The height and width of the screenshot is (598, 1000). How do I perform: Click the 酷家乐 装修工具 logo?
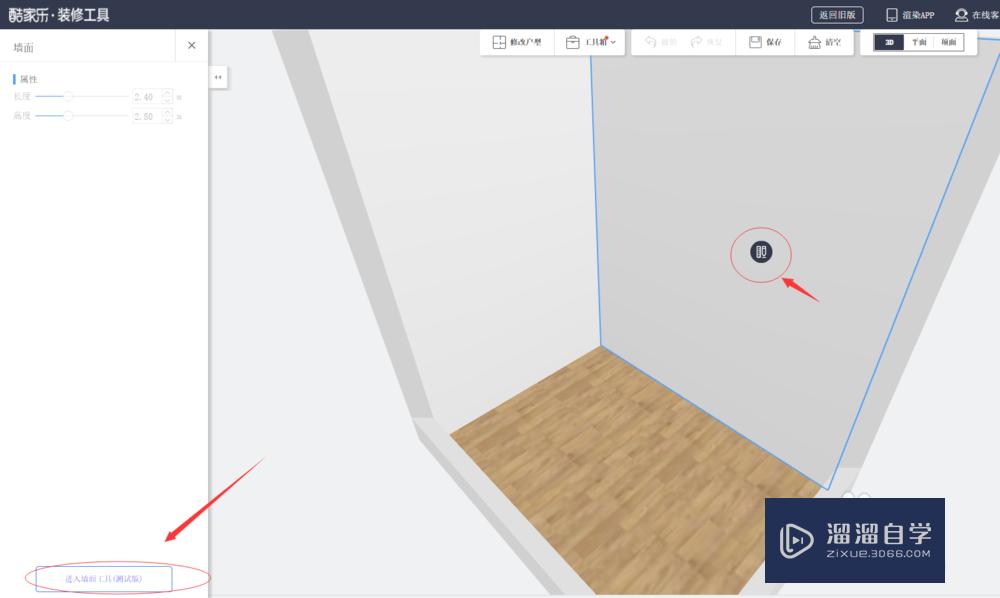point(59,15)
